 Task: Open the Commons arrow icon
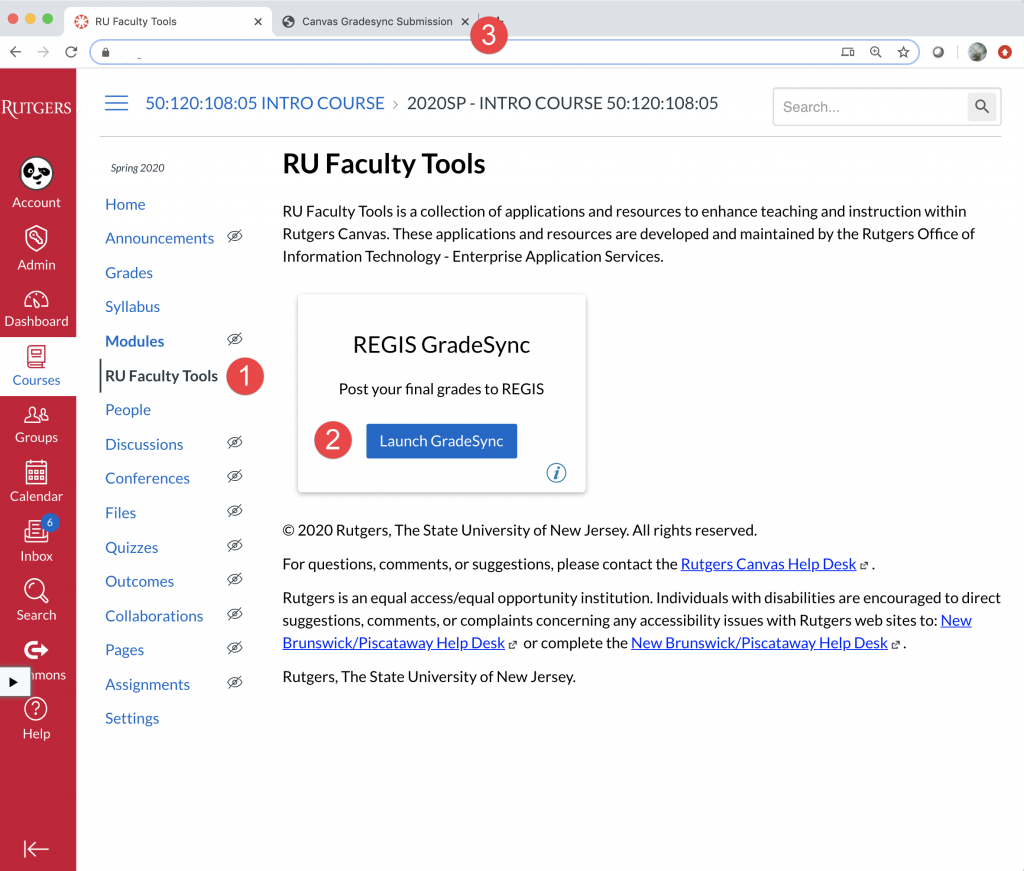(37, 650)
